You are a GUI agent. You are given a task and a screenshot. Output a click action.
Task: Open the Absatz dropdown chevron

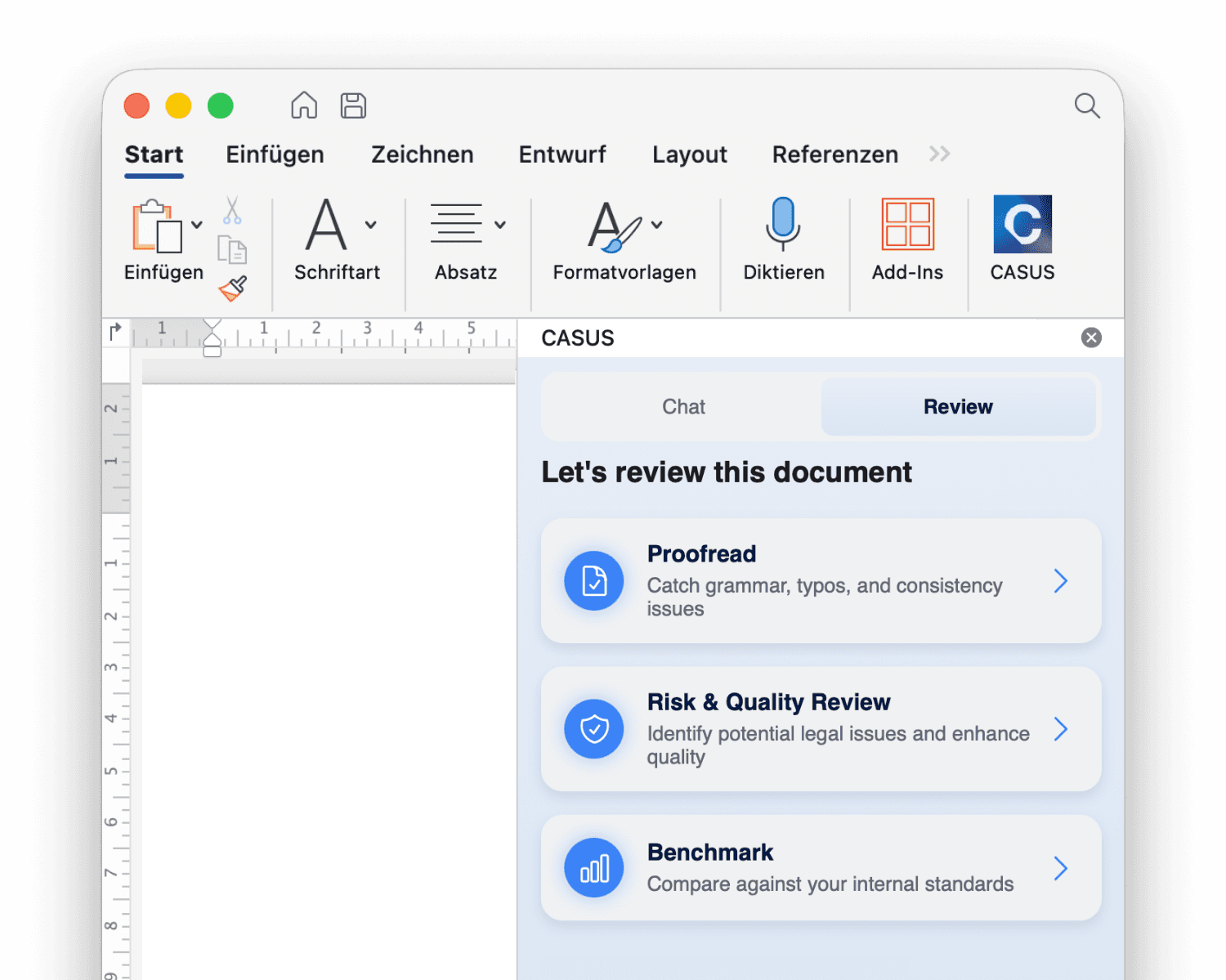click(500, 223)
